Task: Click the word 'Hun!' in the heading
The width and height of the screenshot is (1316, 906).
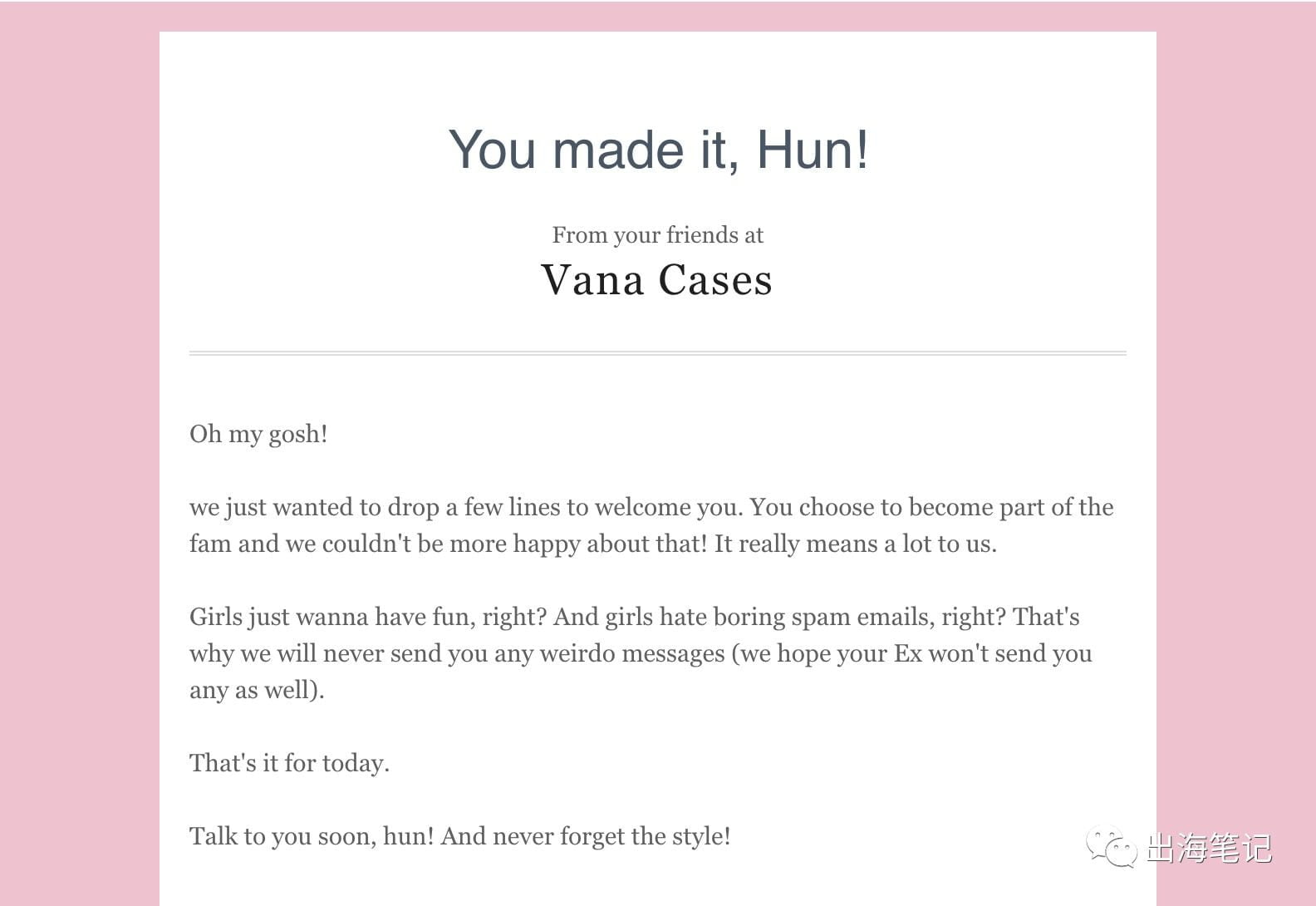Action: 813,150
